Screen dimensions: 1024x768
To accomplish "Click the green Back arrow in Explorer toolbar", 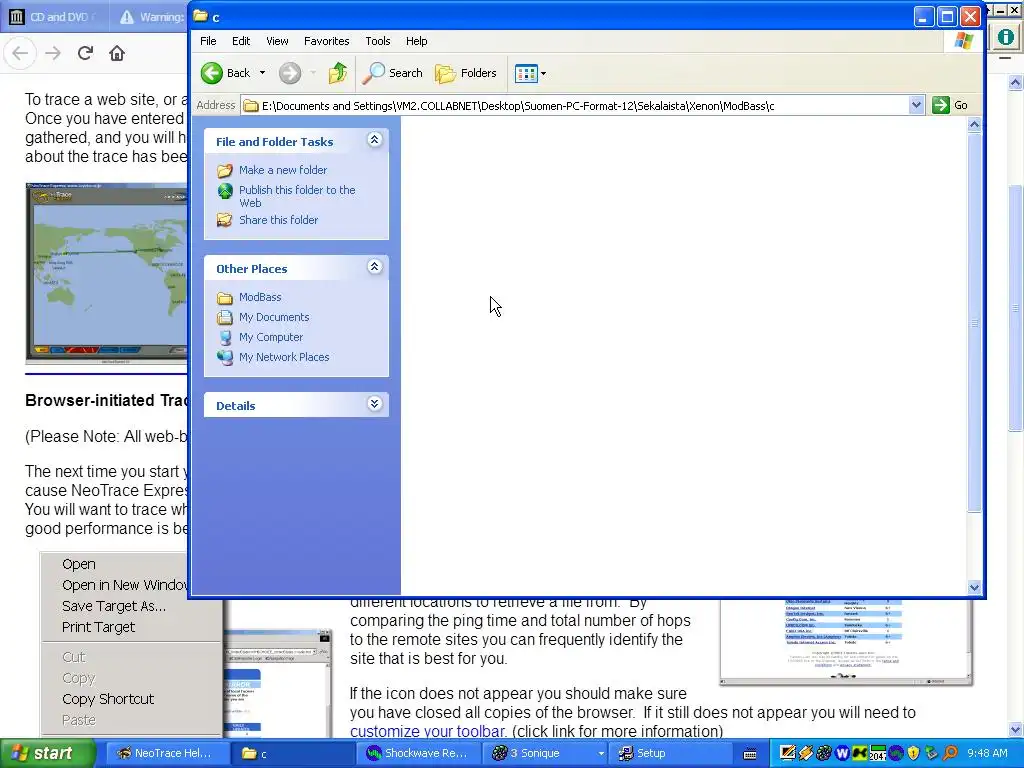I will point(212,73).
